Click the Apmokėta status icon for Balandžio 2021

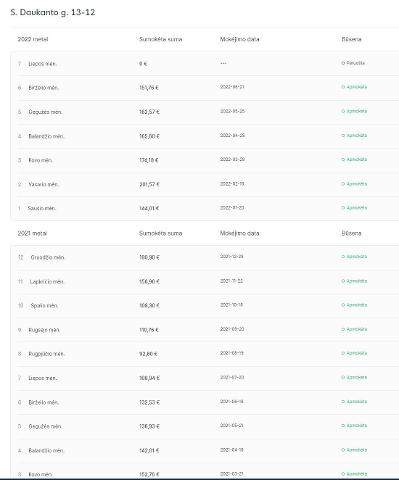343,450
